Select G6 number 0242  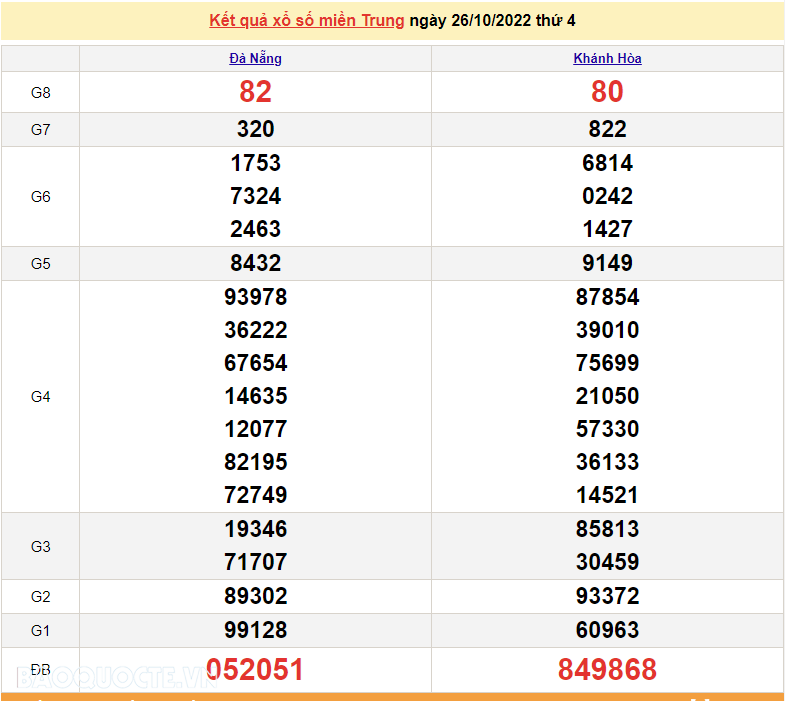607,196
